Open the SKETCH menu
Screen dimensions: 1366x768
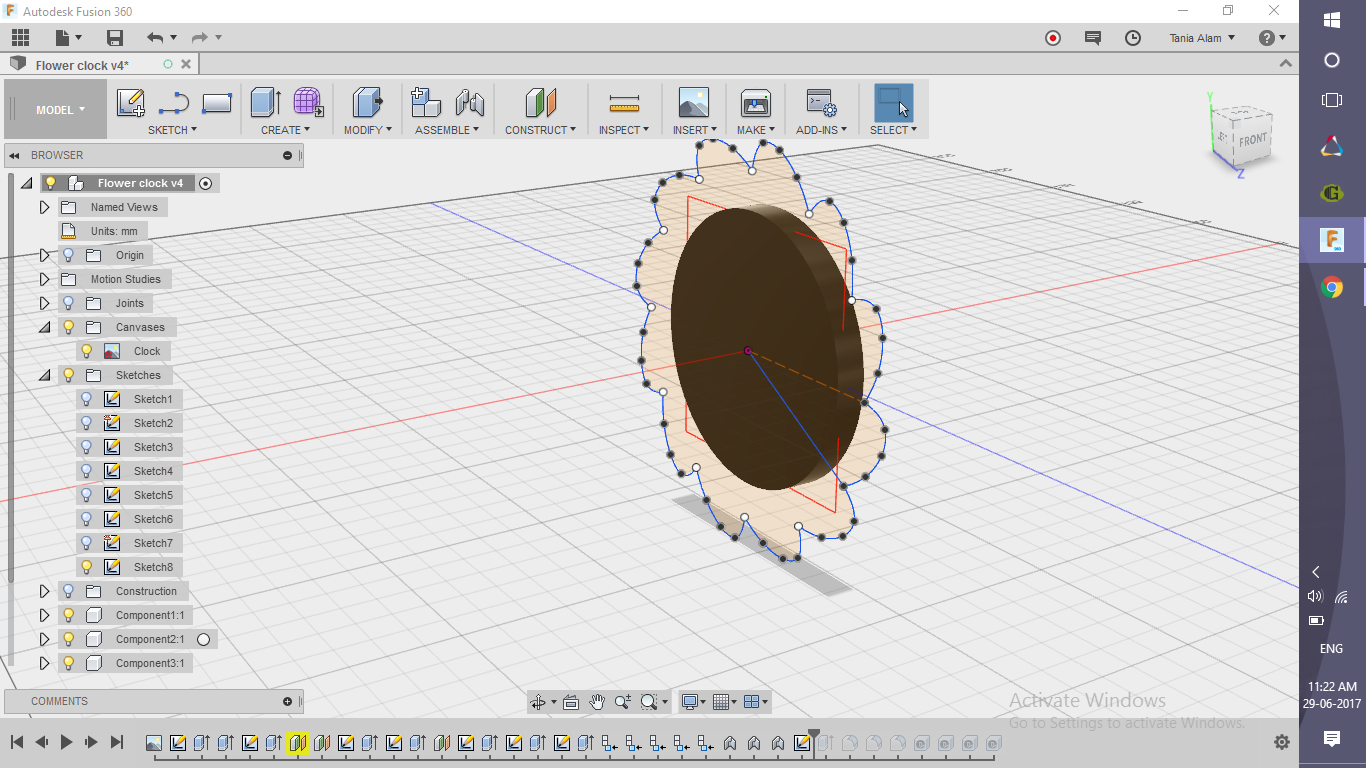(172, 130)
